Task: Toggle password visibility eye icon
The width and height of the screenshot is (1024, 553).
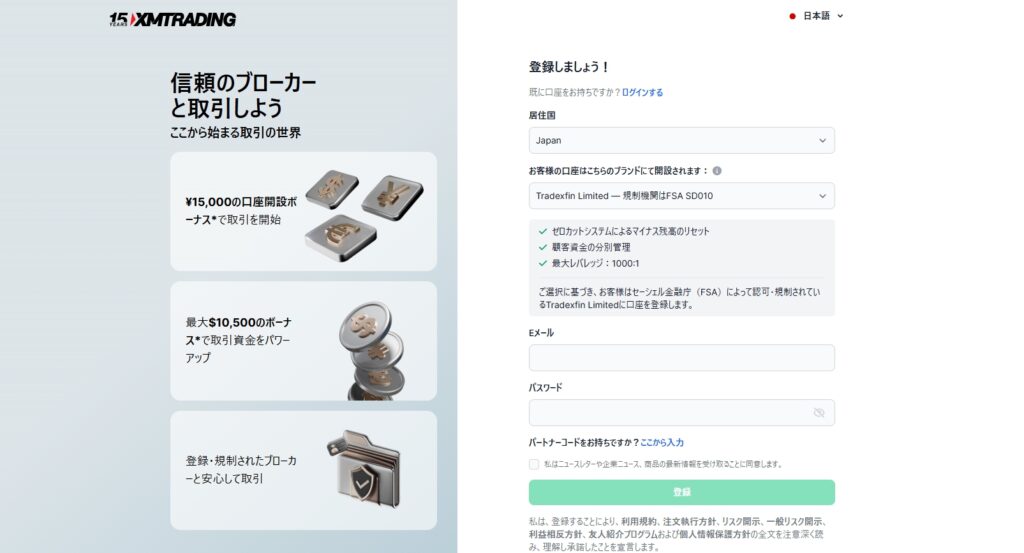Action: pos(819,413)
